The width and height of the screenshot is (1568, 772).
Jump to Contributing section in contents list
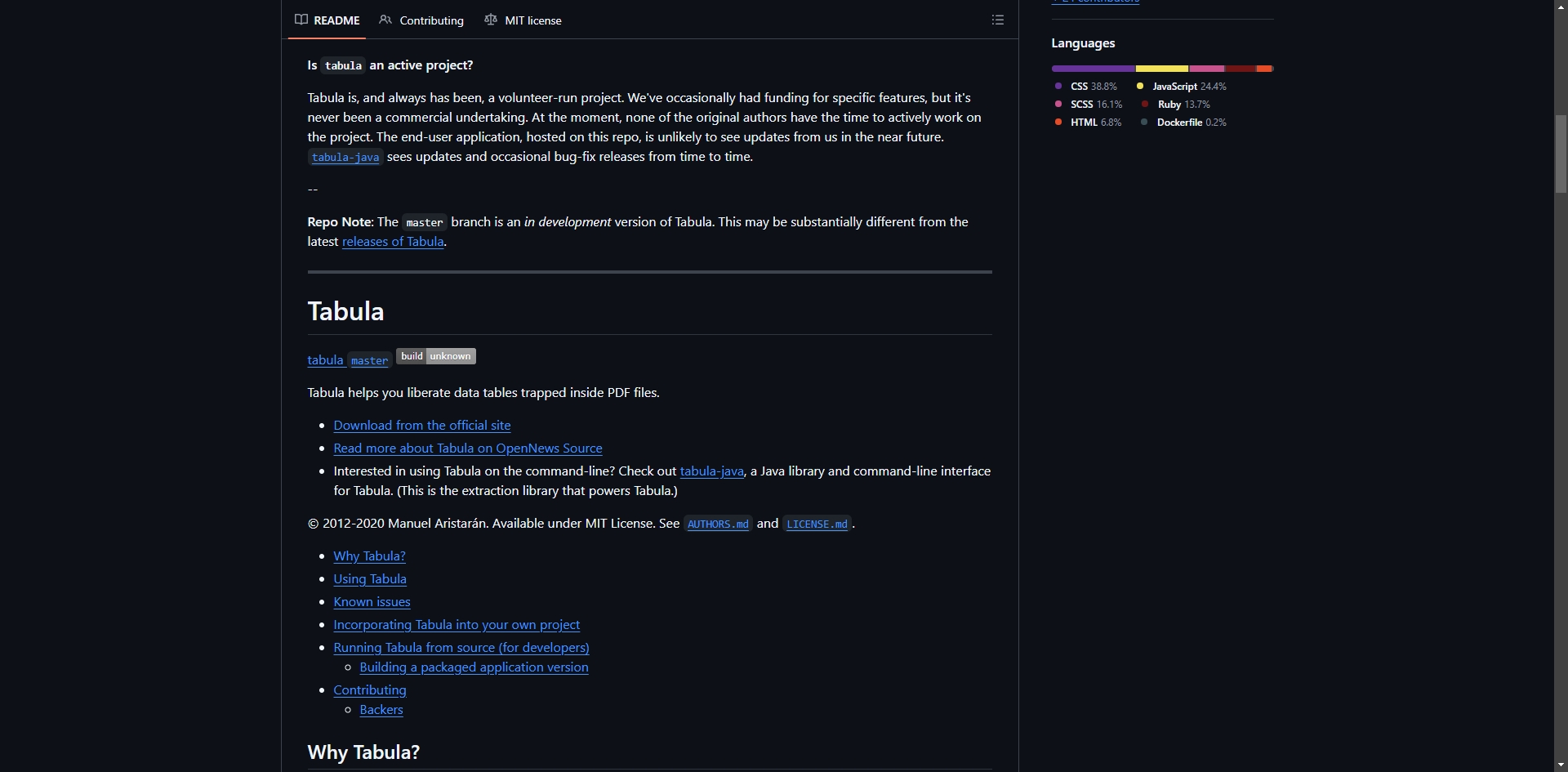tap(370, 690)
